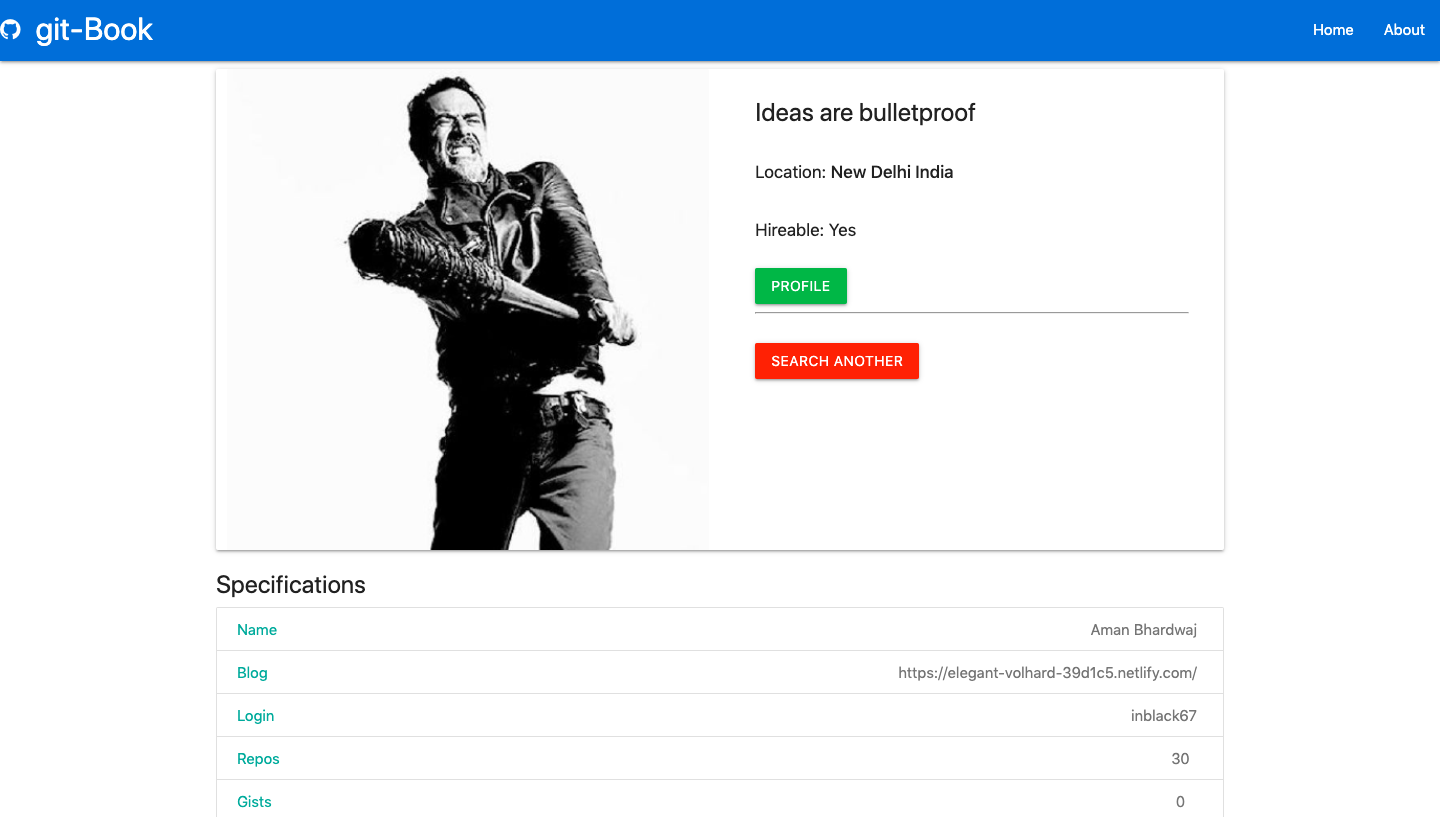Click the repos count '30'
1440x817 pixels.
1180,759
